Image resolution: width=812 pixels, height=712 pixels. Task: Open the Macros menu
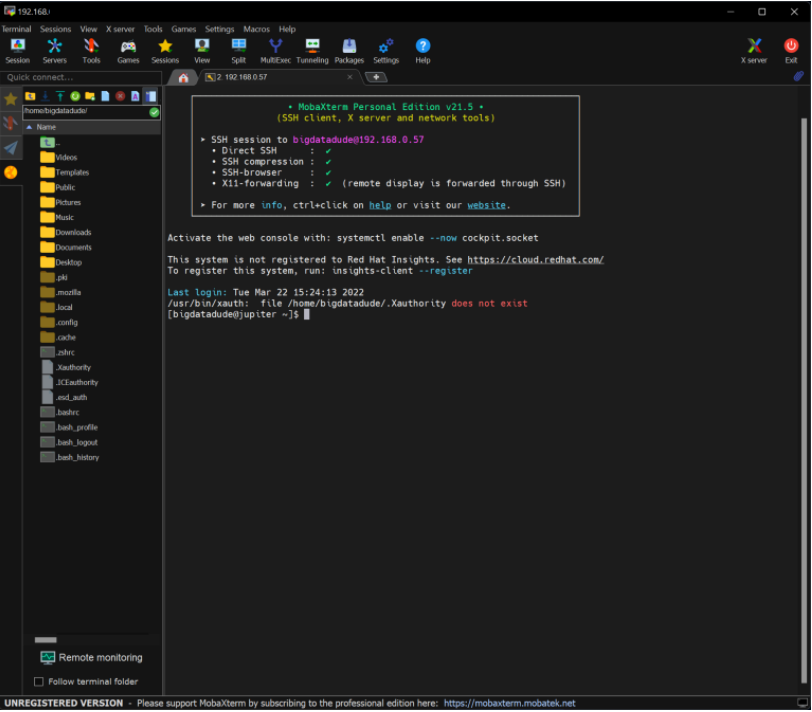256,29
